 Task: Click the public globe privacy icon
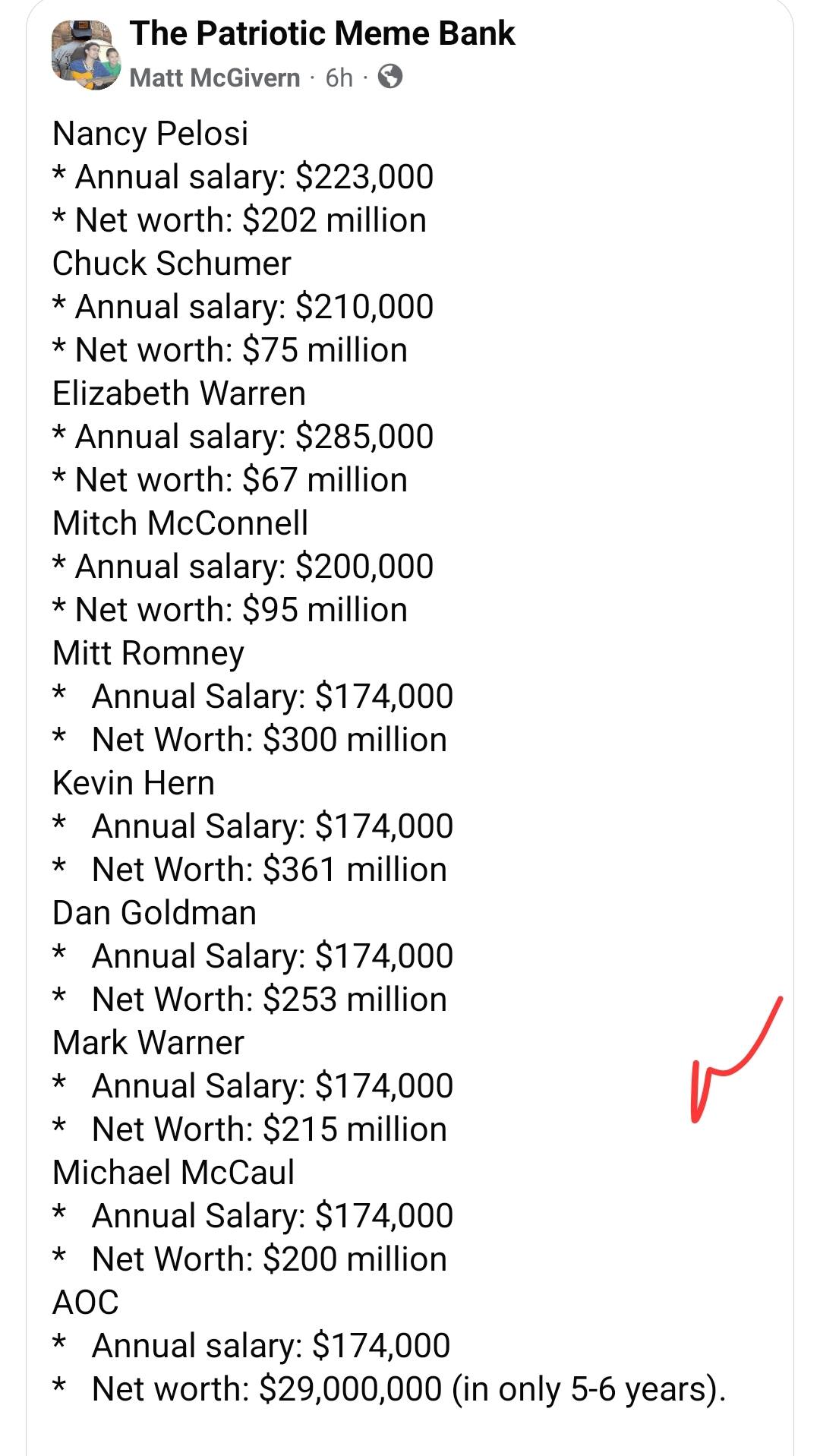pyautogui.click(x=389, y=77)
